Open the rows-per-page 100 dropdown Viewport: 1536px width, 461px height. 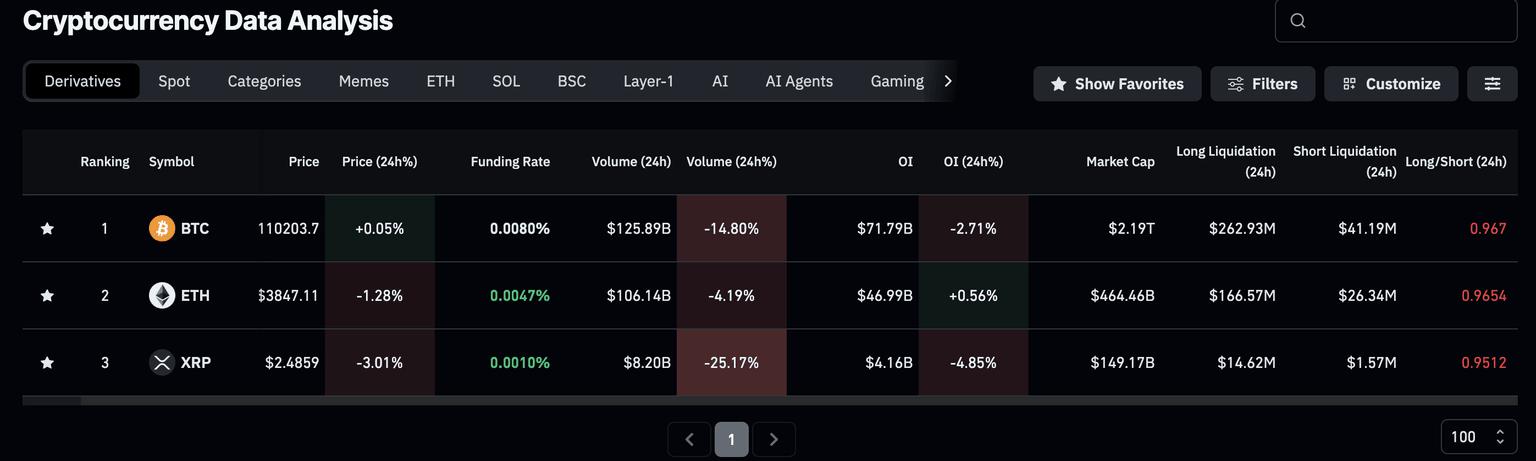point(1478,437)
